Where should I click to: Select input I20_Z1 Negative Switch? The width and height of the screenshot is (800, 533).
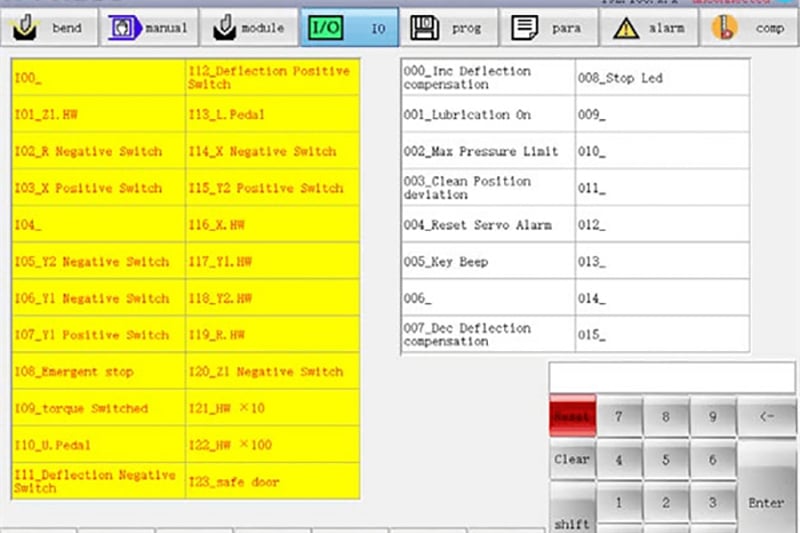tap(273, 371)
